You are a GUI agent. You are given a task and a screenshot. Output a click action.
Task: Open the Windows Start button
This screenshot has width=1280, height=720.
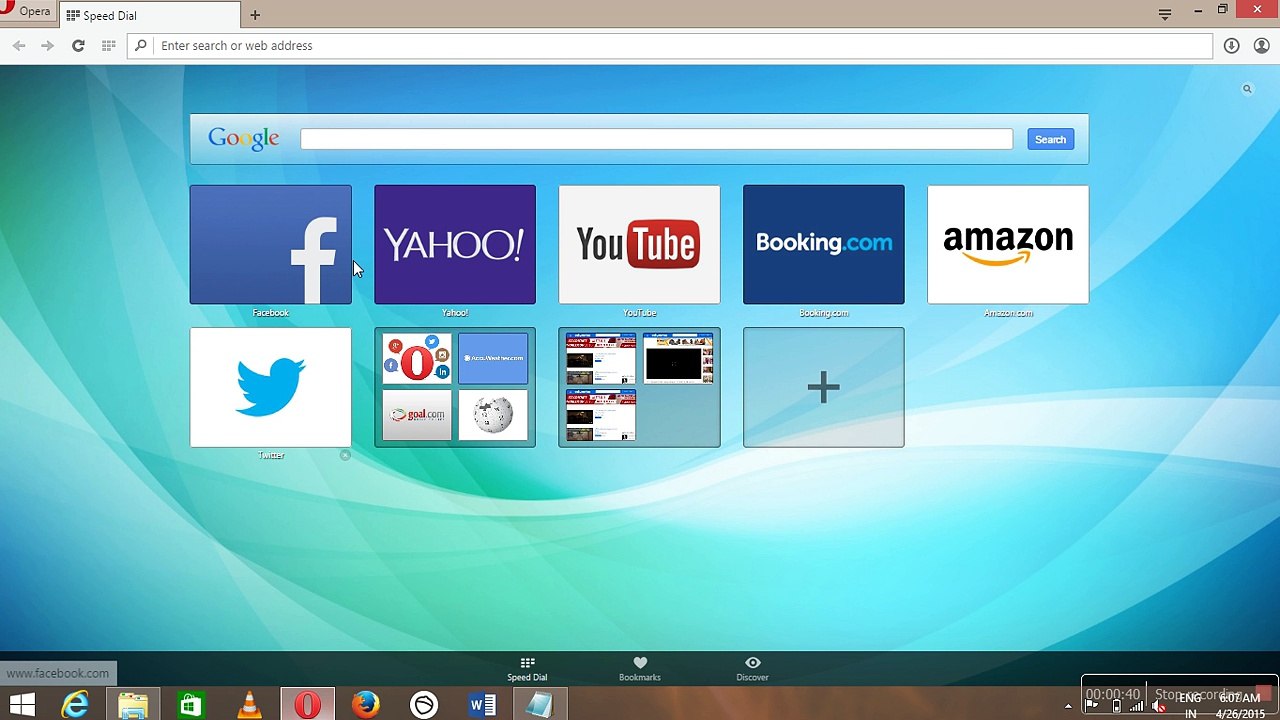click(x=22, y=705)
